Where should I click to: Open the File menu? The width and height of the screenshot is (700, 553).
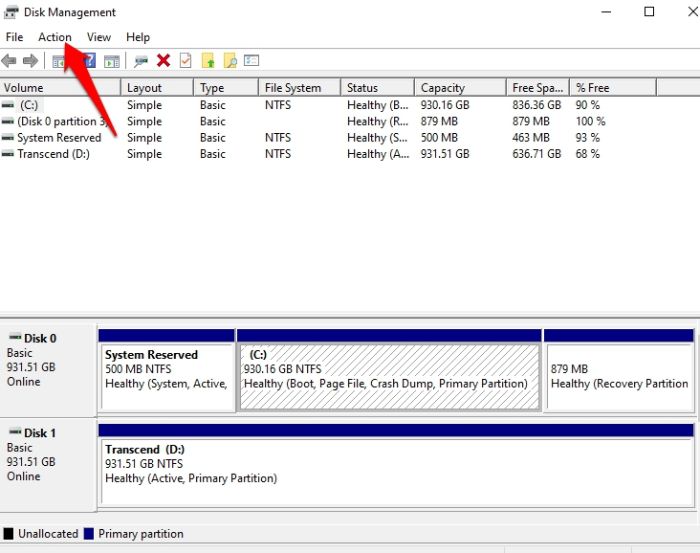coord(14,37)
